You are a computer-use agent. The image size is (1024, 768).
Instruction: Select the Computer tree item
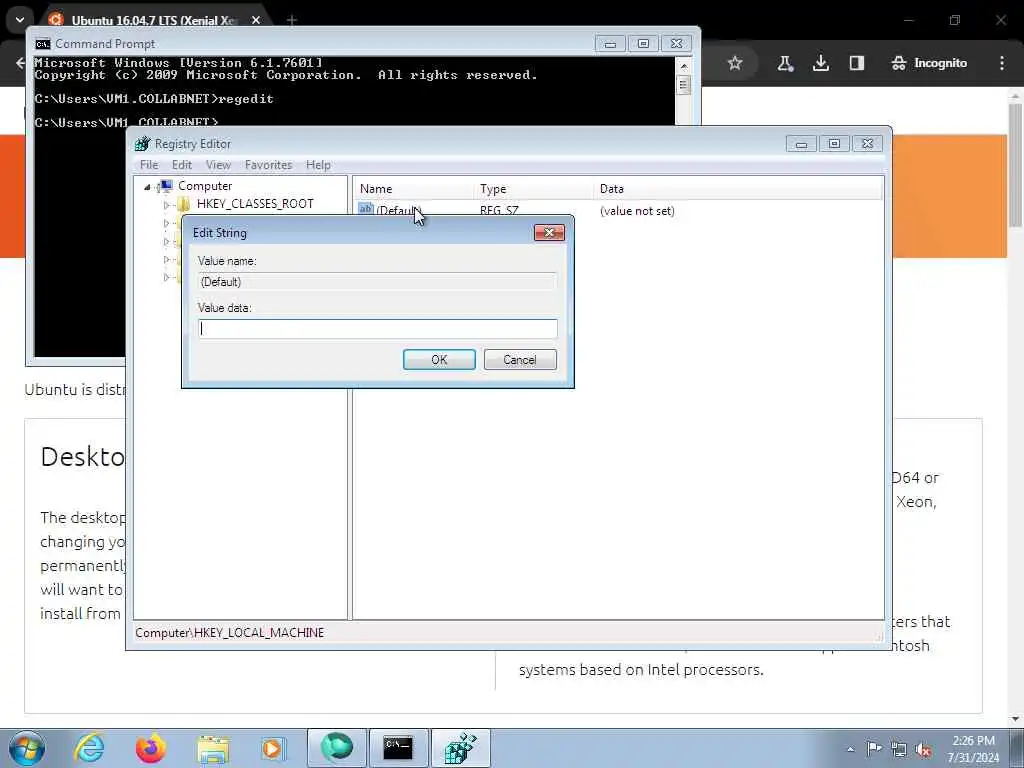click(x=205, y=186)
